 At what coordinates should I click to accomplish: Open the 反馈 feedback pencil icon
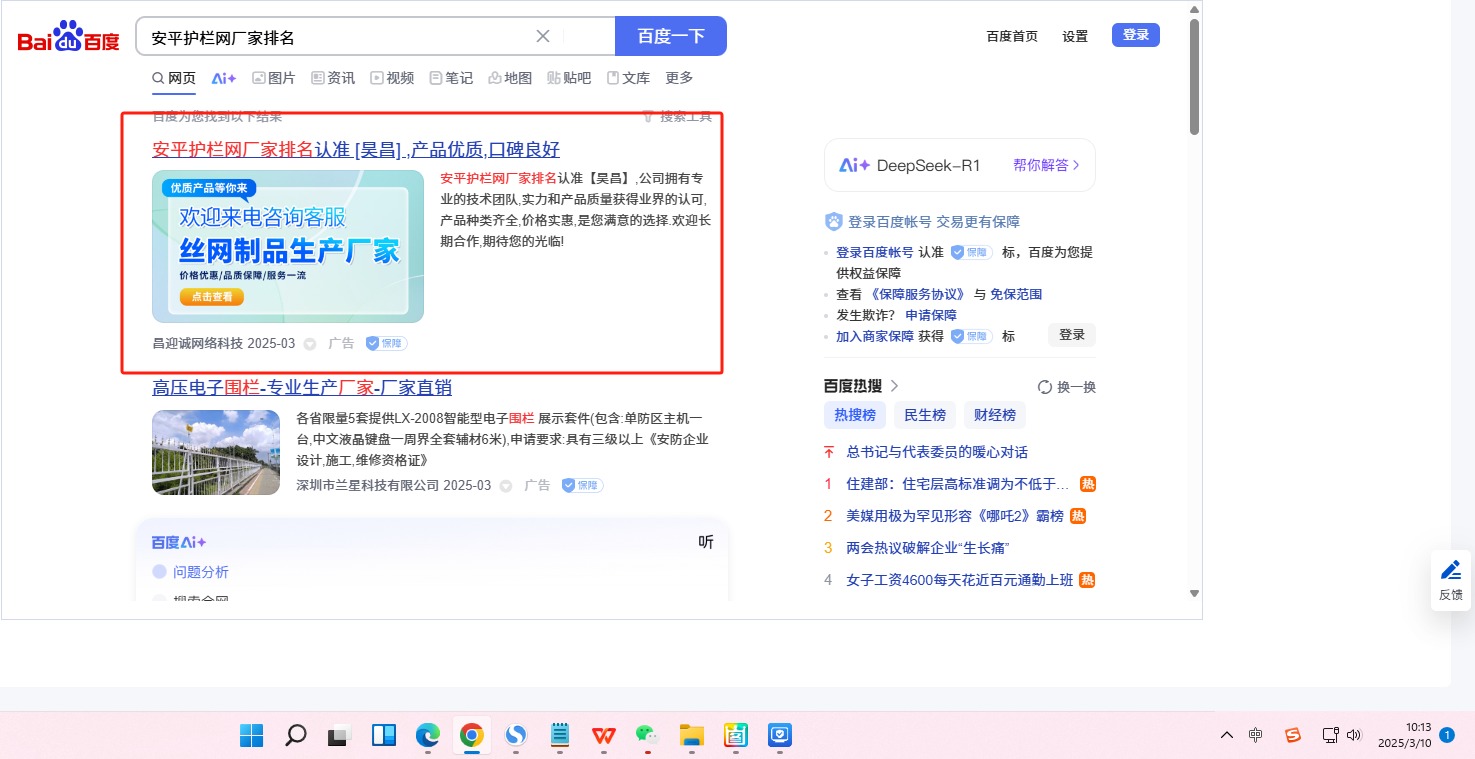tap(1450, 571)
